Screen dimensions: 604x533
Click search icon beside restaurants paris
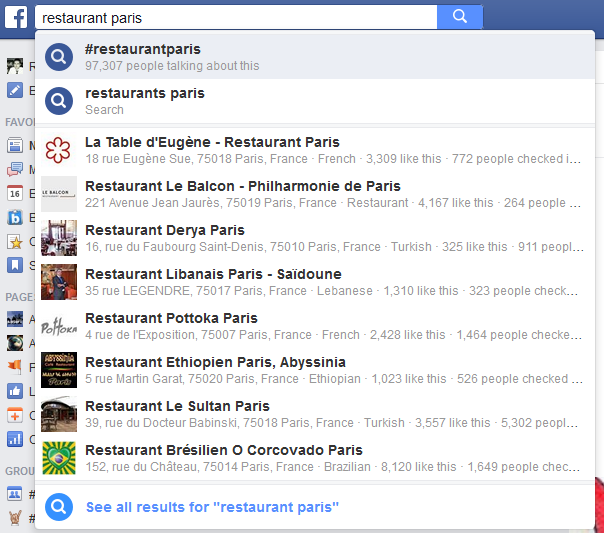59,101
